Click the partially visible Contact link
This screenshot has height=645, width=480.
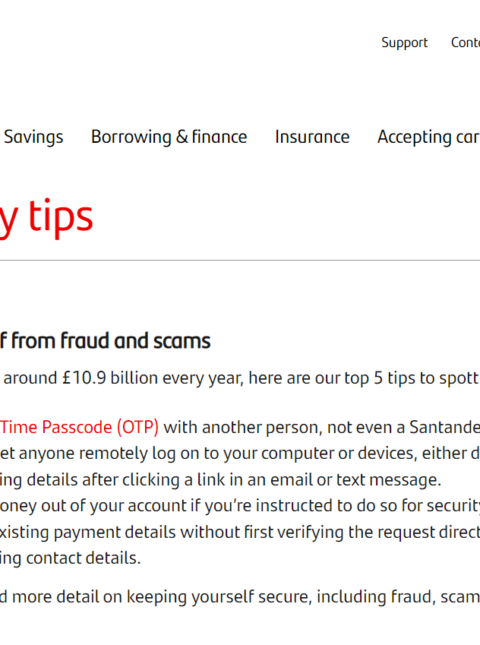pos(465,42)
